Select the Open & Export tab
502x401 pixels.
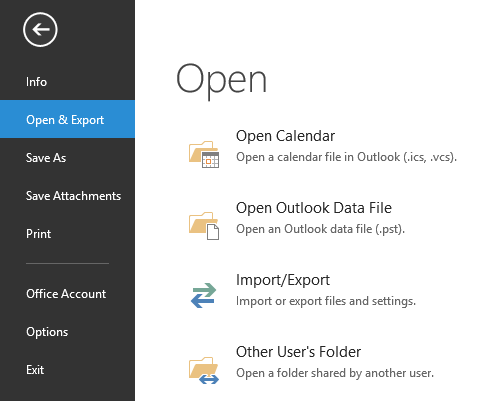(67, 119)
